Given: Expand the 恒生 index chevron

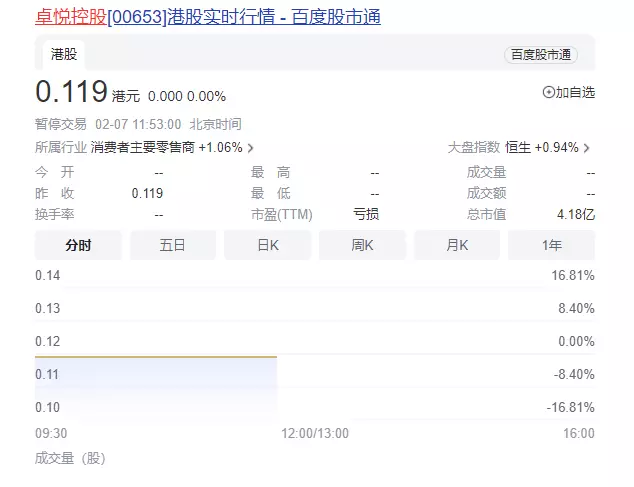Looking at the screenshot, I should [x=587, y=148].
